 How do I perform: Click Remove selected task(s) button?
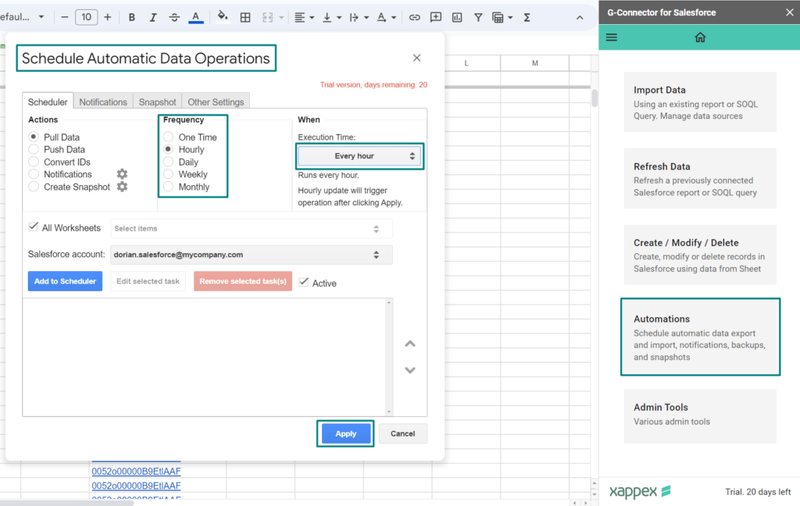tap(243, 281)
